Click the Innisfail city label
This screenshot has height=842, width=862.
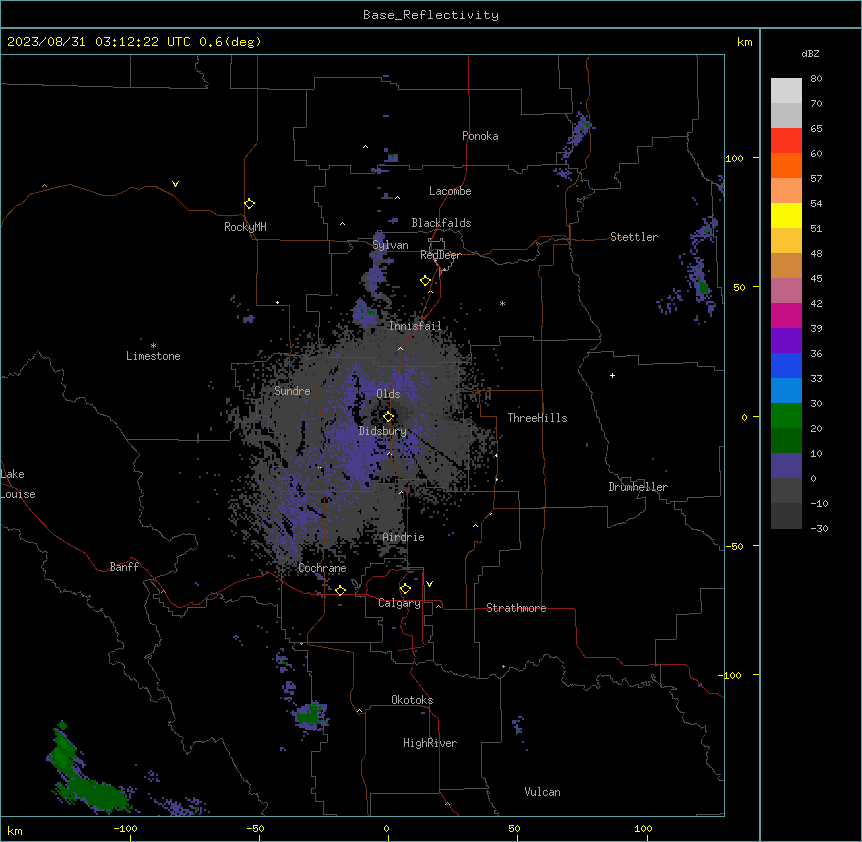(415, 326)
